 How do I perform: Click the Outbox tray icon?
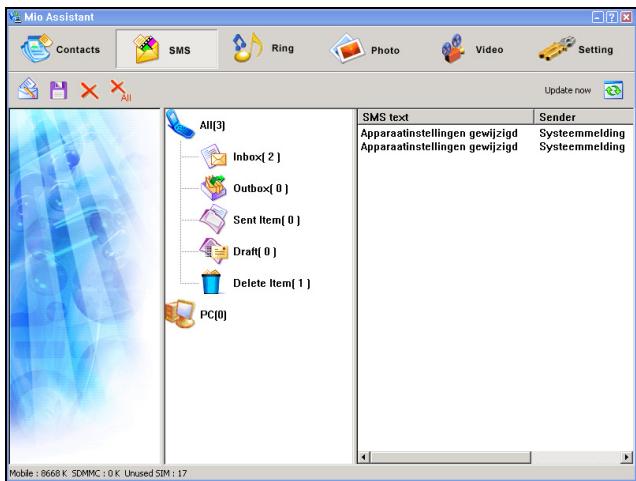[x=214, y=188]
